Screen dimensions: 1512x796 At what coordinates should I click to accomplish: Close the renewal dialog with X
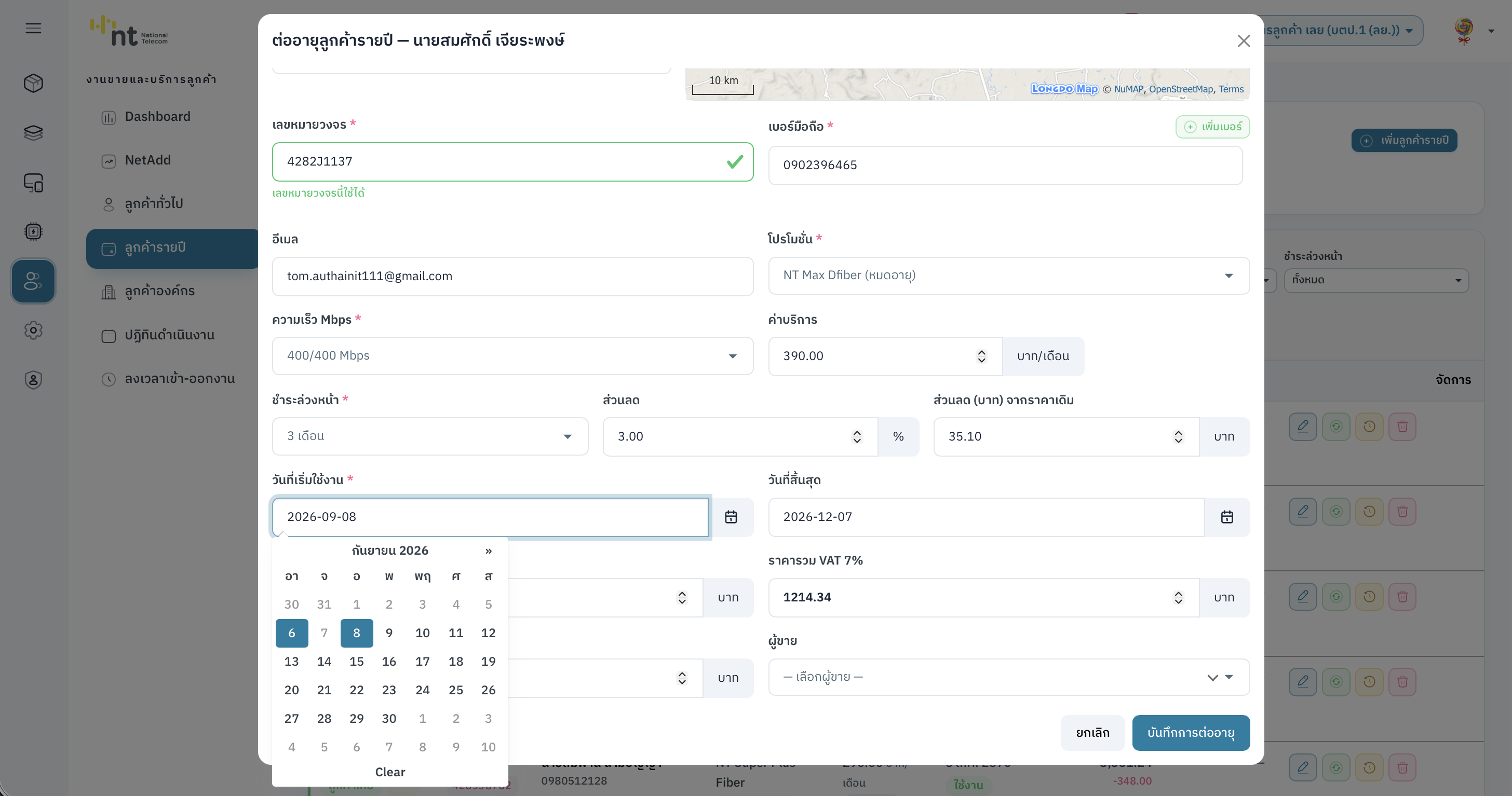coord(1244,41)
